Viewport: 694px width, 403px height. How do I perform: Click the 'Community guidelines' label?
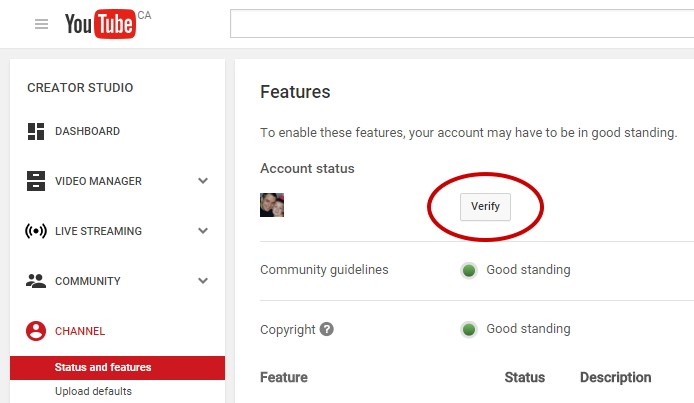pos(324,270)
